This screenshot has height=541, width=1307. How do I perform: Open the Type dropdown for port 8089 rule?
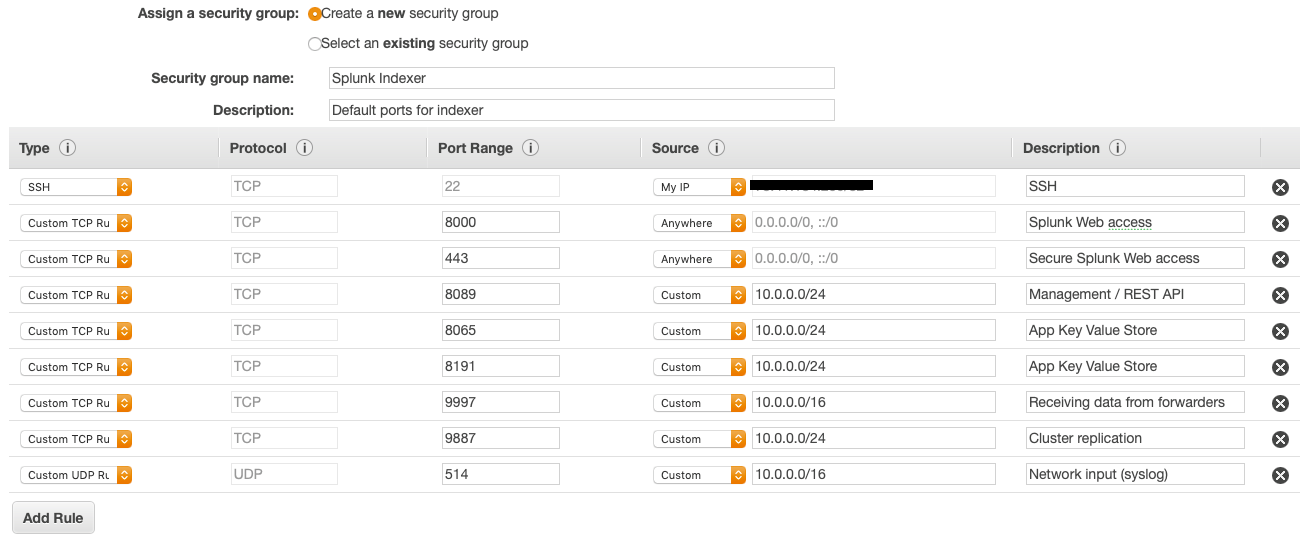click(x=76, y=295)
